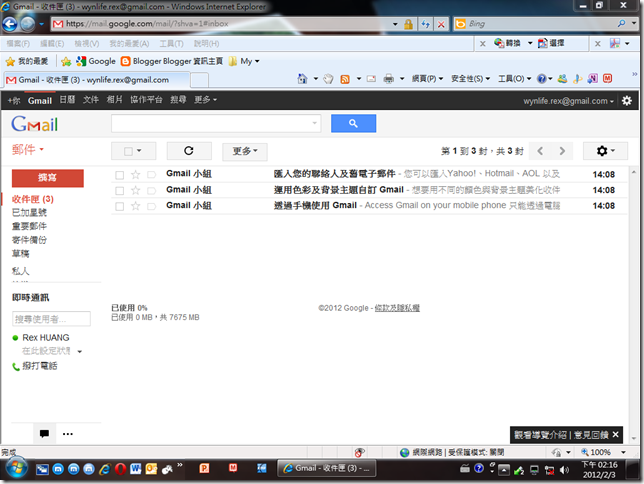Open 相片 in the Google bar
644x484 pixels.
115,100
